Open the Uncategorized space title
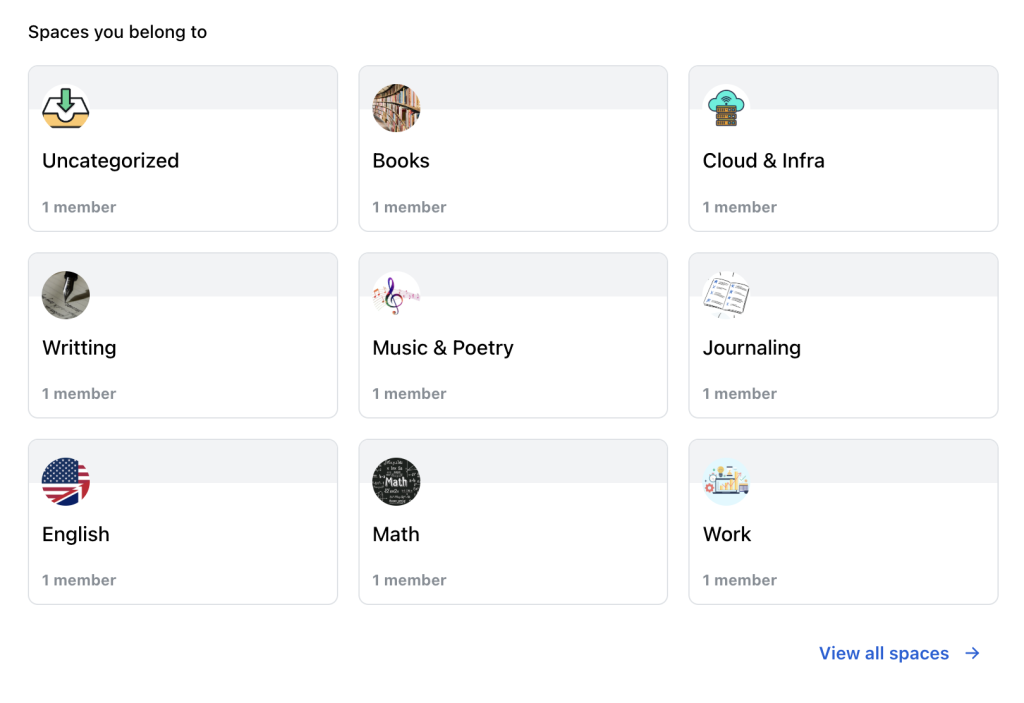This screenshot has height=703, width=1024. coord(110,161)
